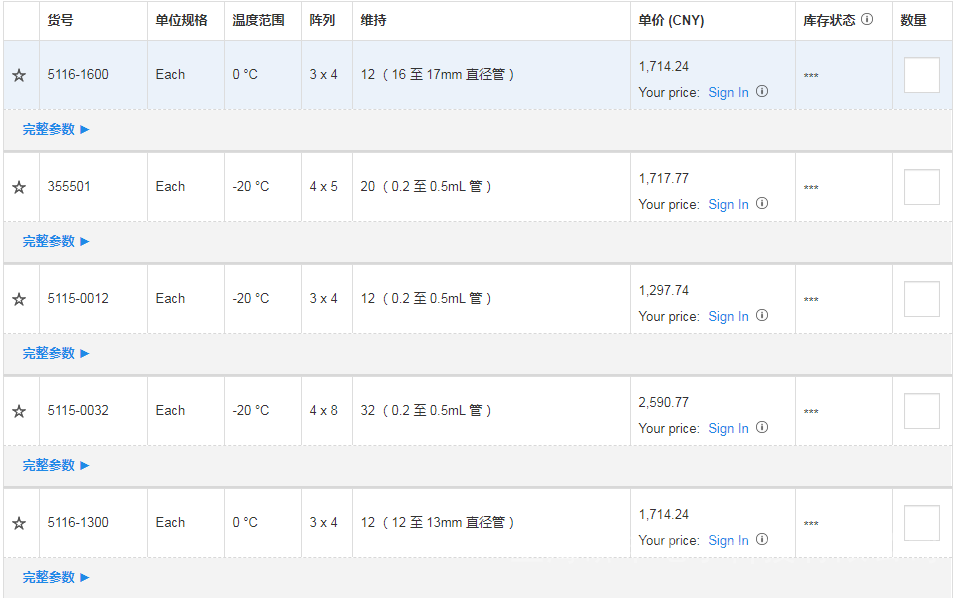This screenshot has height=598, width=964.
Task: Click price info icon for 5115-0032
Action: 762,428
